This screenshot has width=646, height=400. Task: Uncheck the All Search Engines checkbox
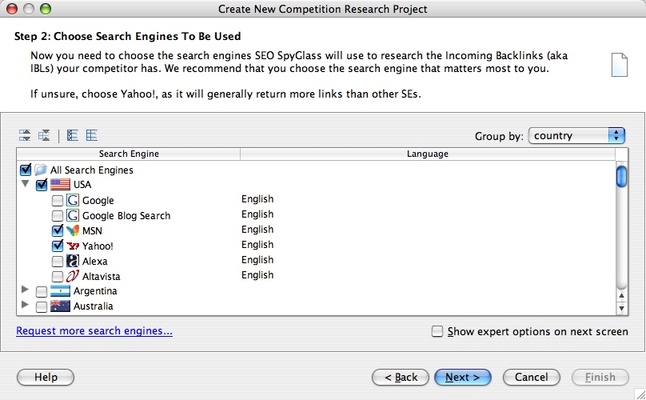point(26,169)
